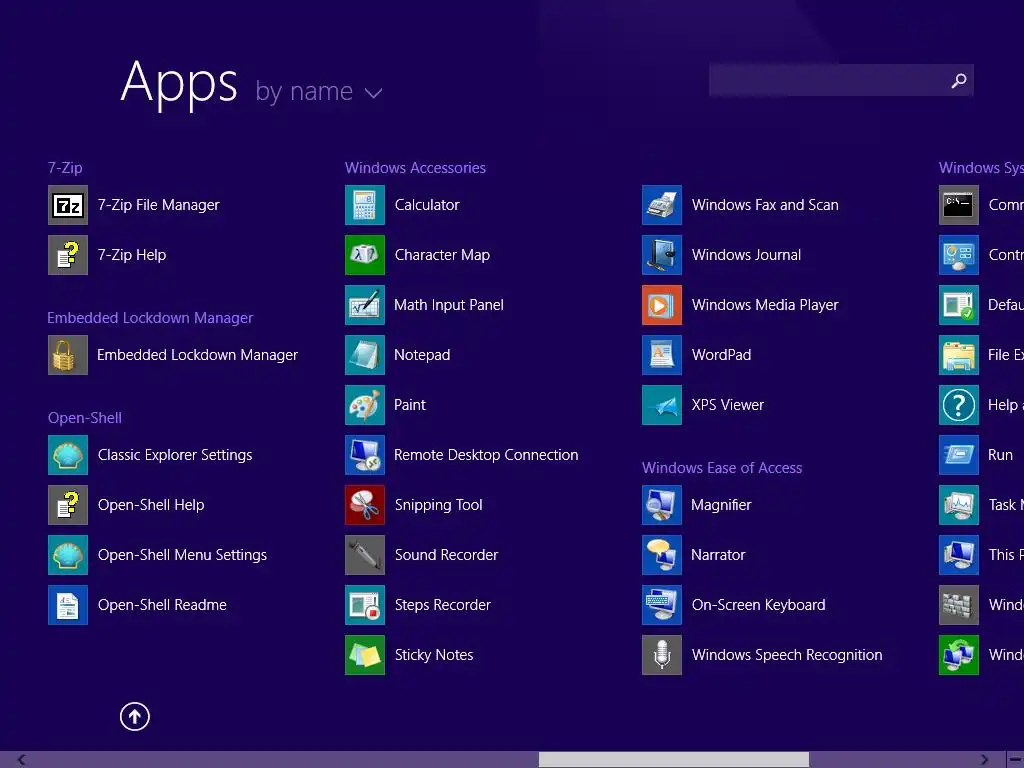Click the 'Windows Media Player' label text

click(x=765, y=305)
